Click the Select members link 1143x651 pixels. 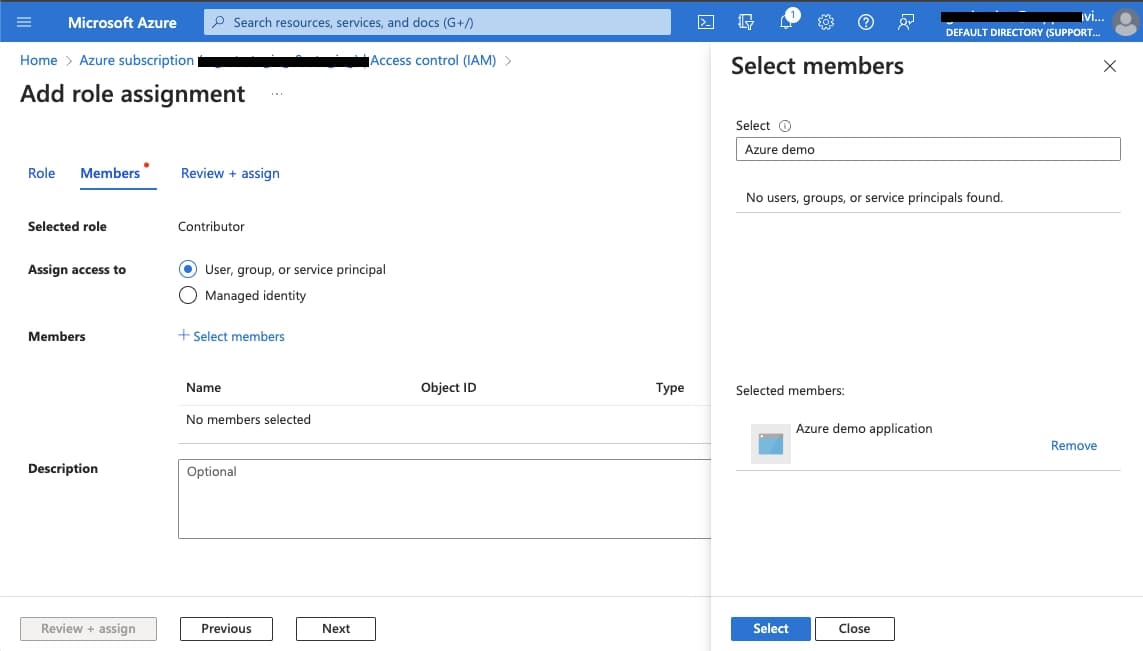[232, 336]
